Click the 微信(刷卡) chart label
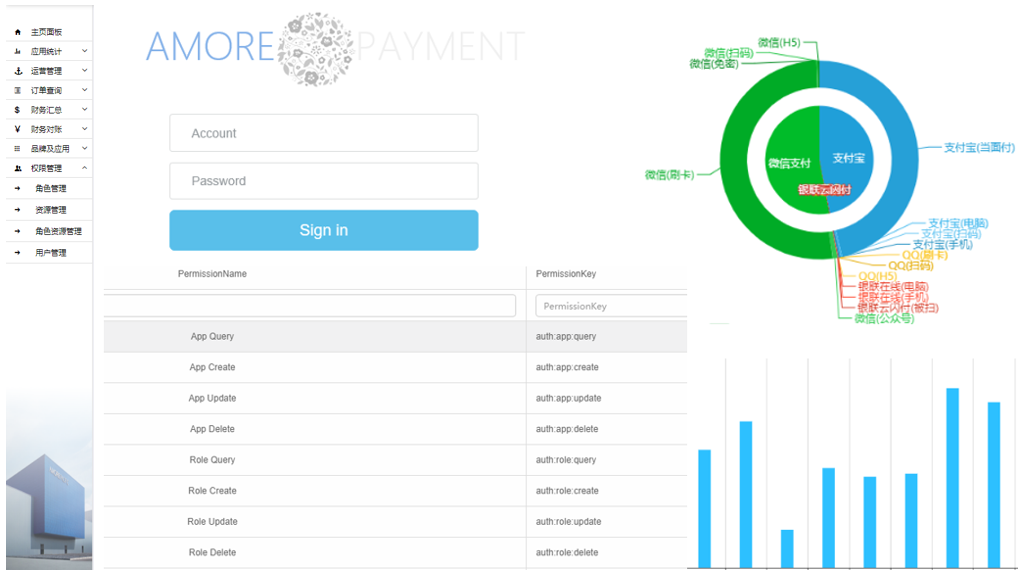 coord(669,175)
